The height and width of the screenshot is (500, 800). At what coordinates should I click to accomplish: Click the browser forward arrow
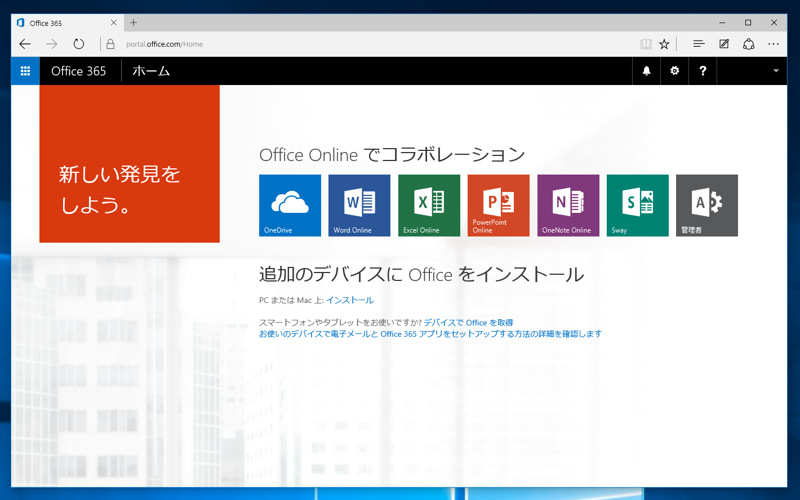[52, 44]
